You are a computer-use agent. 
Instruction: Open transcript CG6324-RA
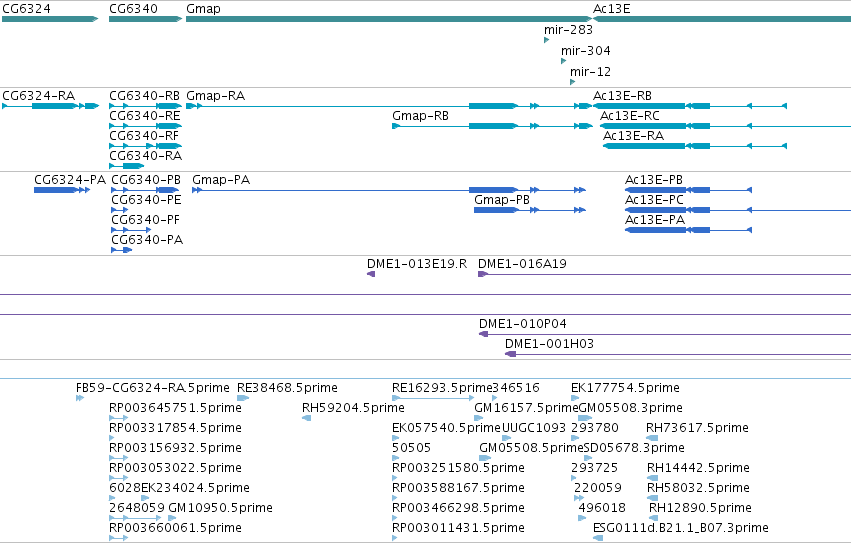pos(39,96)
